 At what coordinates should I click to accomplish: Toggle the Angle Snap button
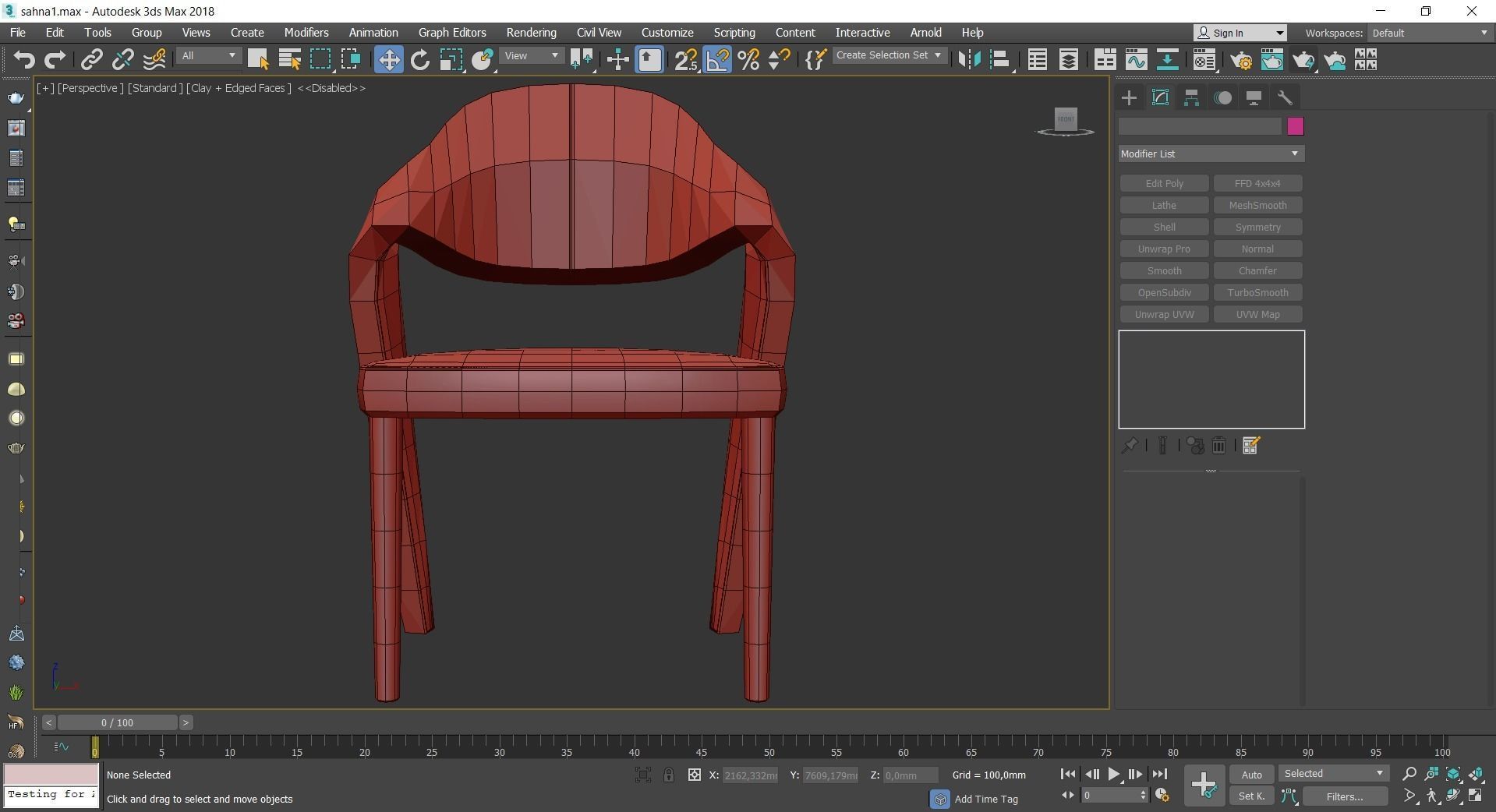pos(717,60)
